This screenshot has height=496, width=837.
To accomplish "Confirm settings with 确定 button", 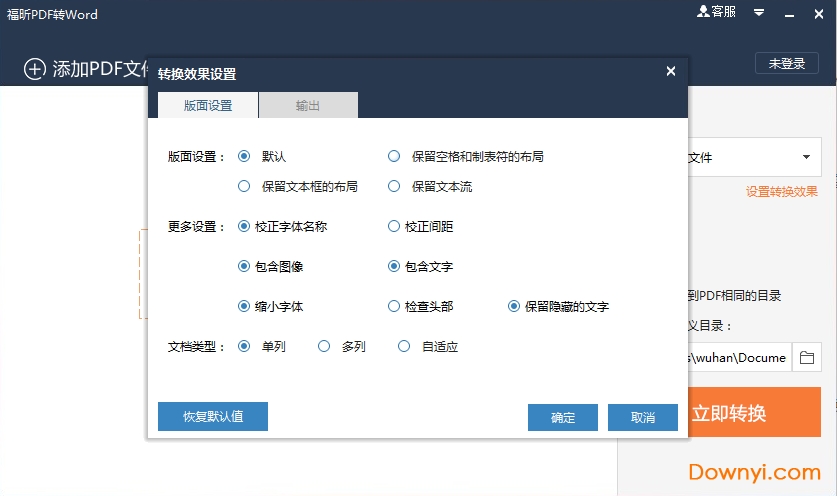I will coord(563,417).
